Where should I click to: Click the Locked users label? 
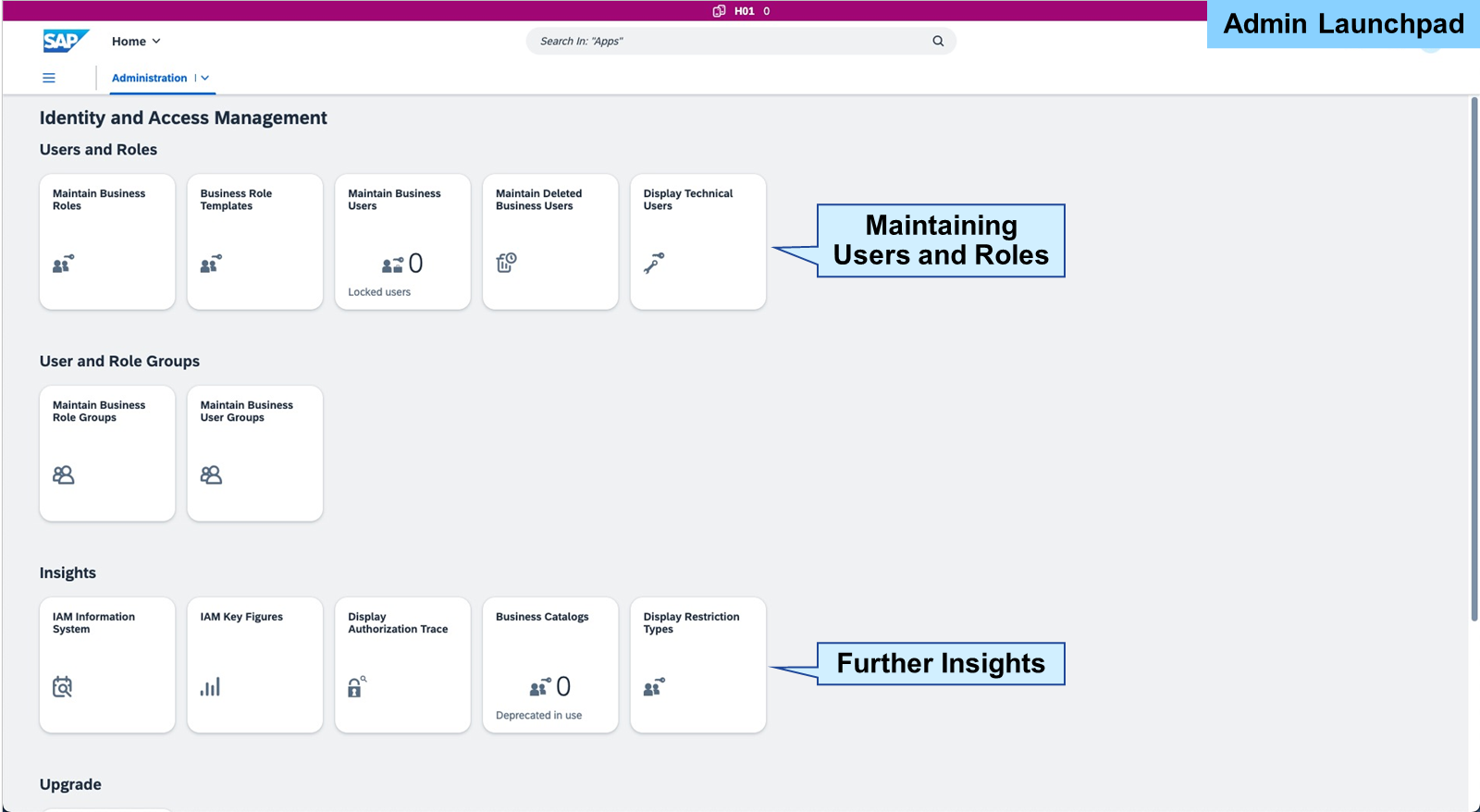379,292
